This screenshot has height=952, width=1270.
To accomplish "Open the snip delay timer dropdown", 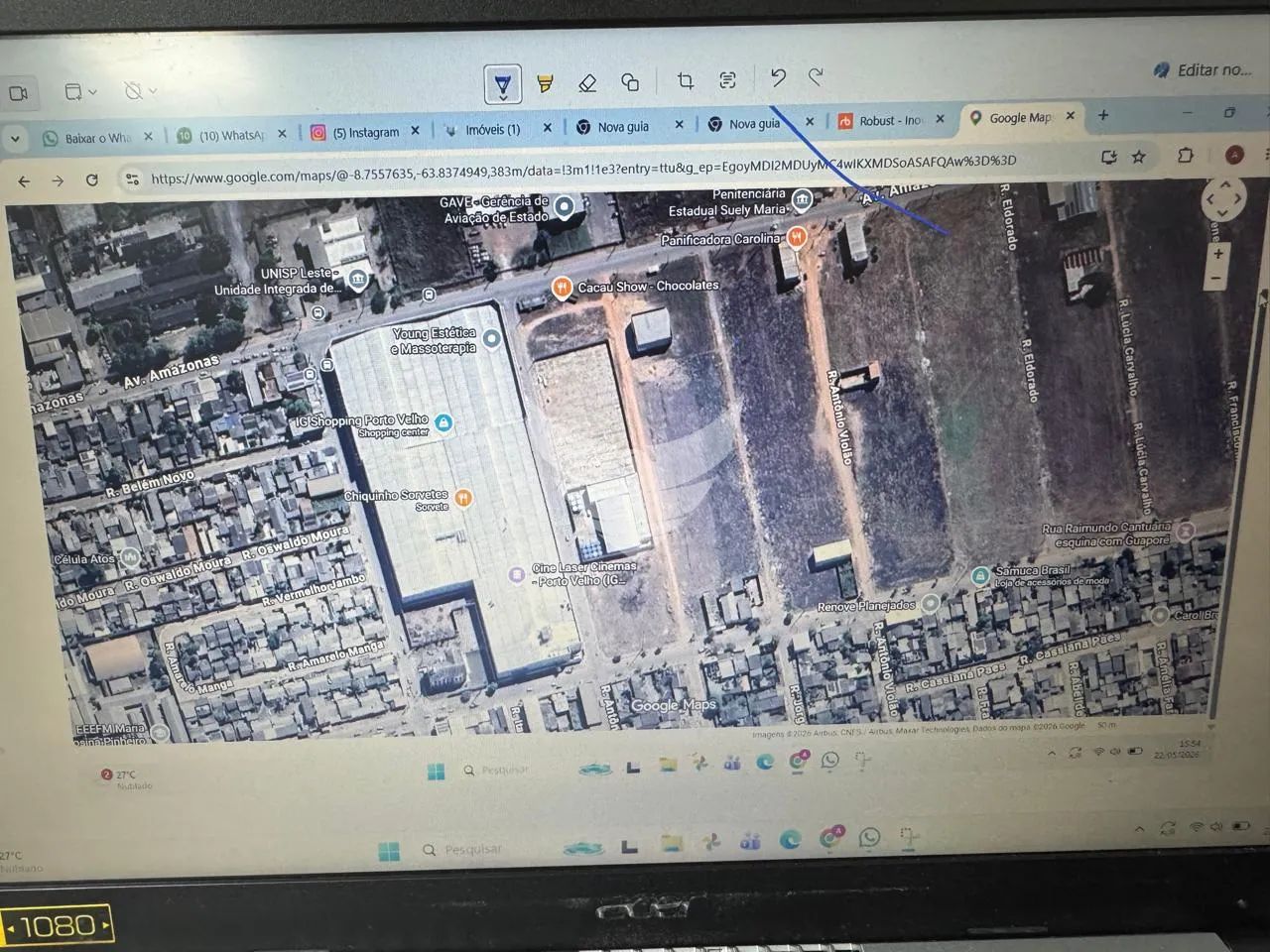I will (140, 91).
